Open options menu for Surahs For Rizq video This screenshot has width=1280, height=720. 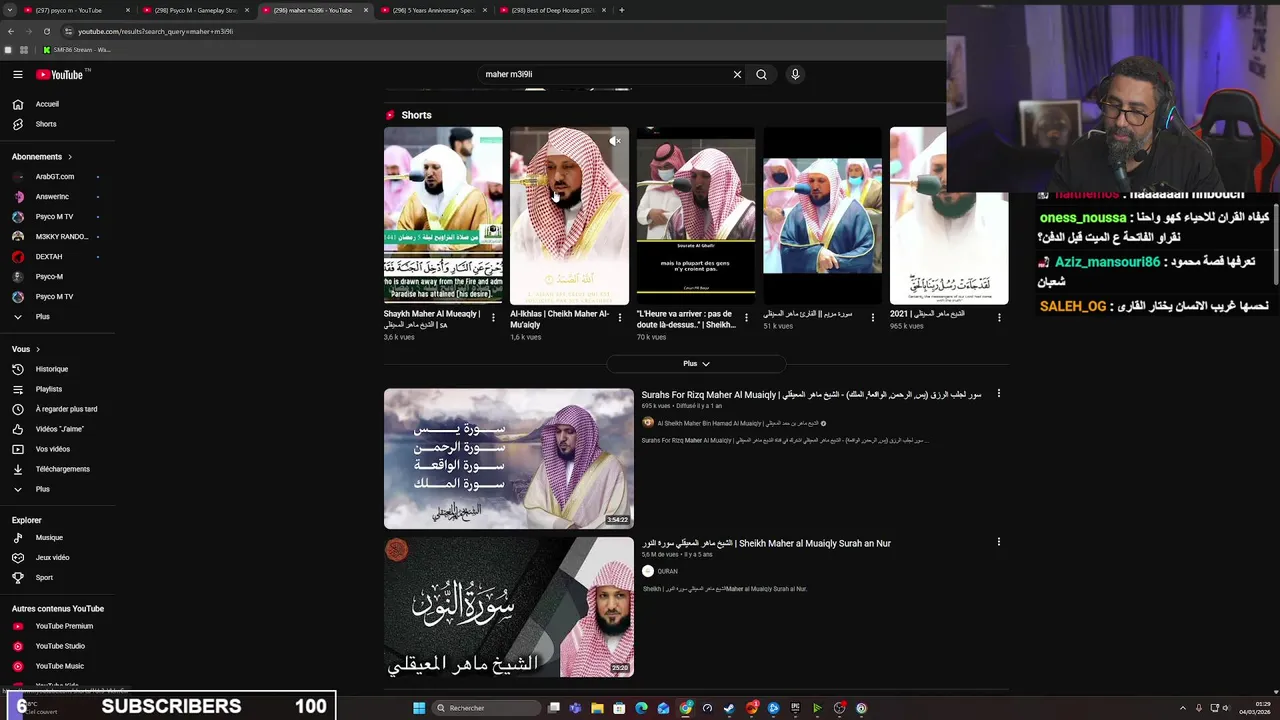click(998, 394)
